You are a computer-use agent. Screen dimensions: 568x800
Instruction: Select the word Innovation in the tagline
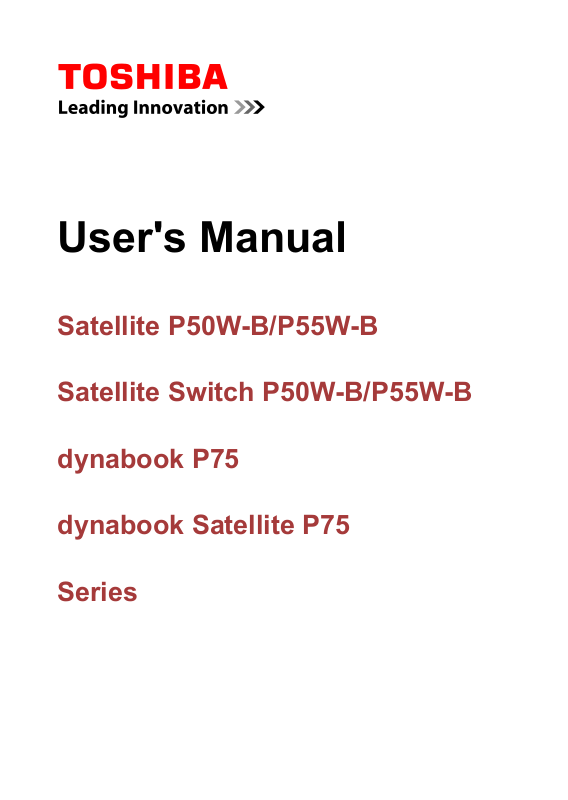[180, 108]
